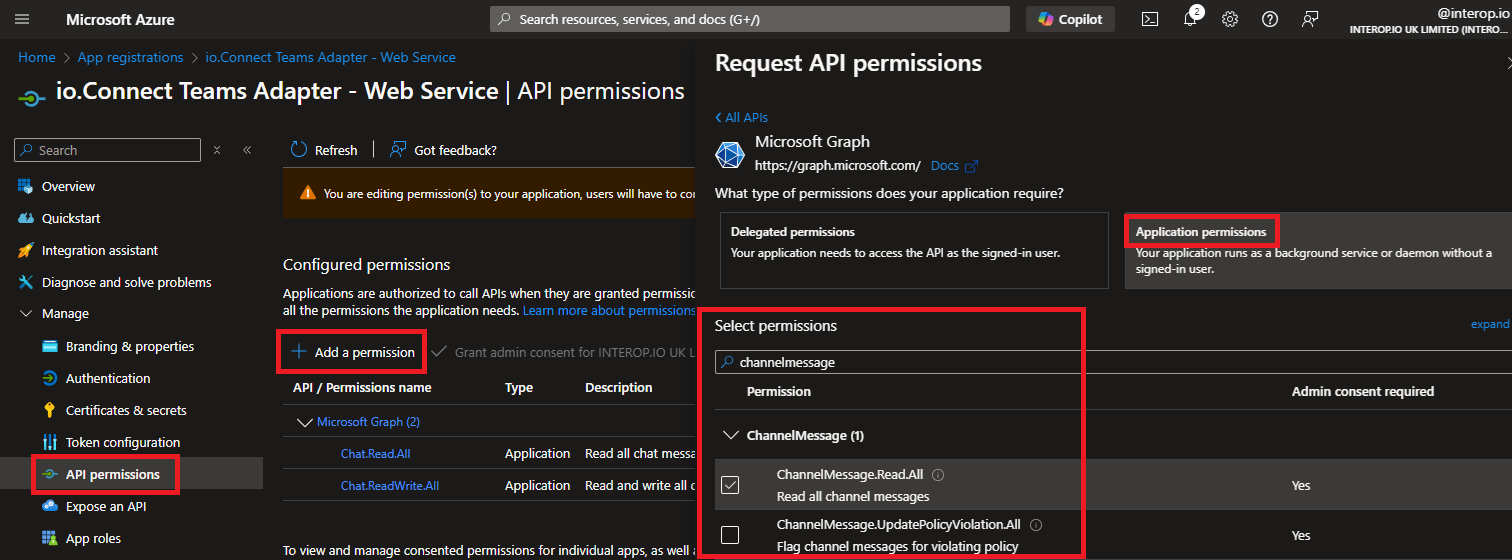Collapse the ChannelMessage permission group
The height and width of the screenshot is (560, 1512).
729,436
